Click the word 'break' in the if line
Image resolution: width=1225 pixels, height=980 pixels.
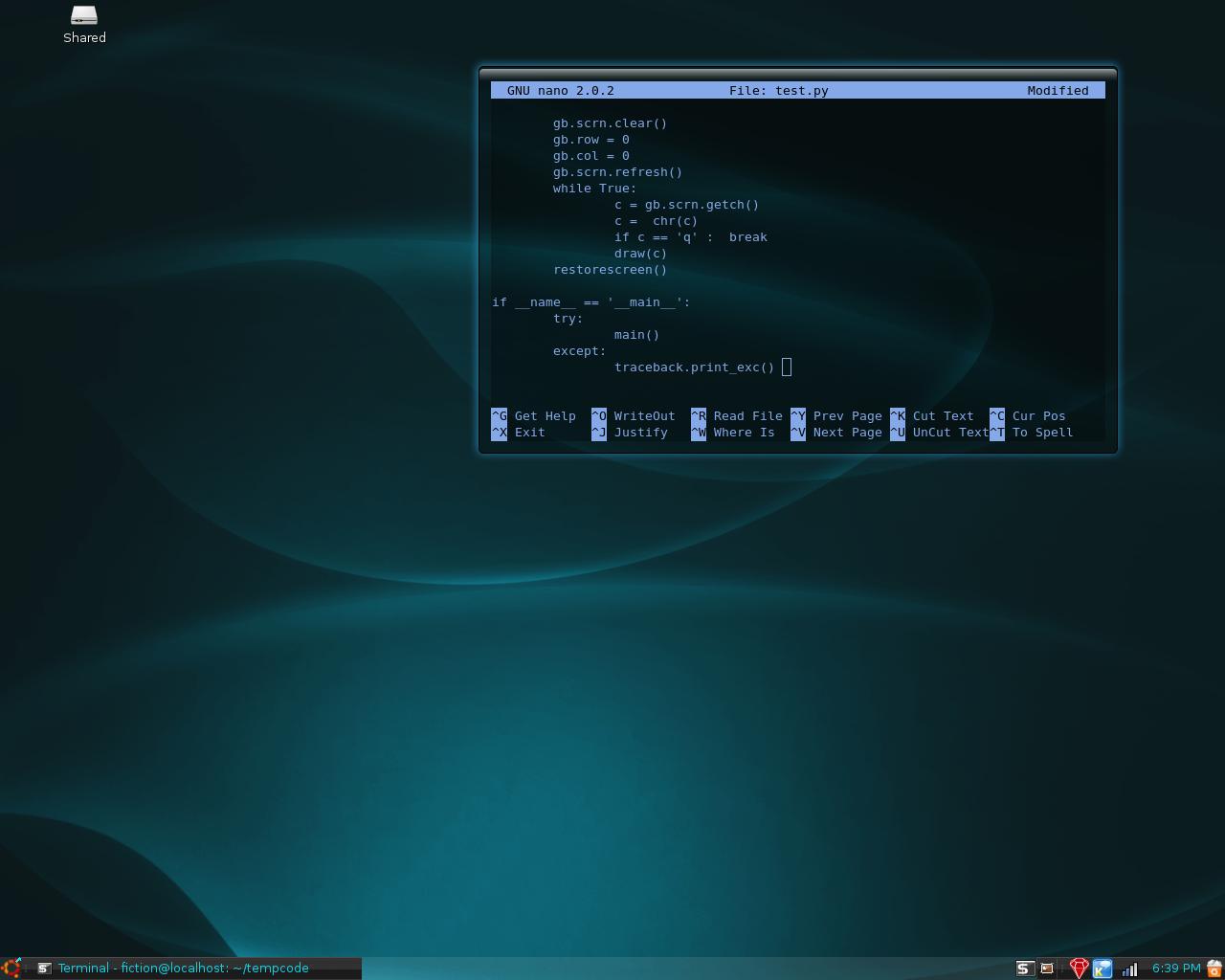coord(748,236)
